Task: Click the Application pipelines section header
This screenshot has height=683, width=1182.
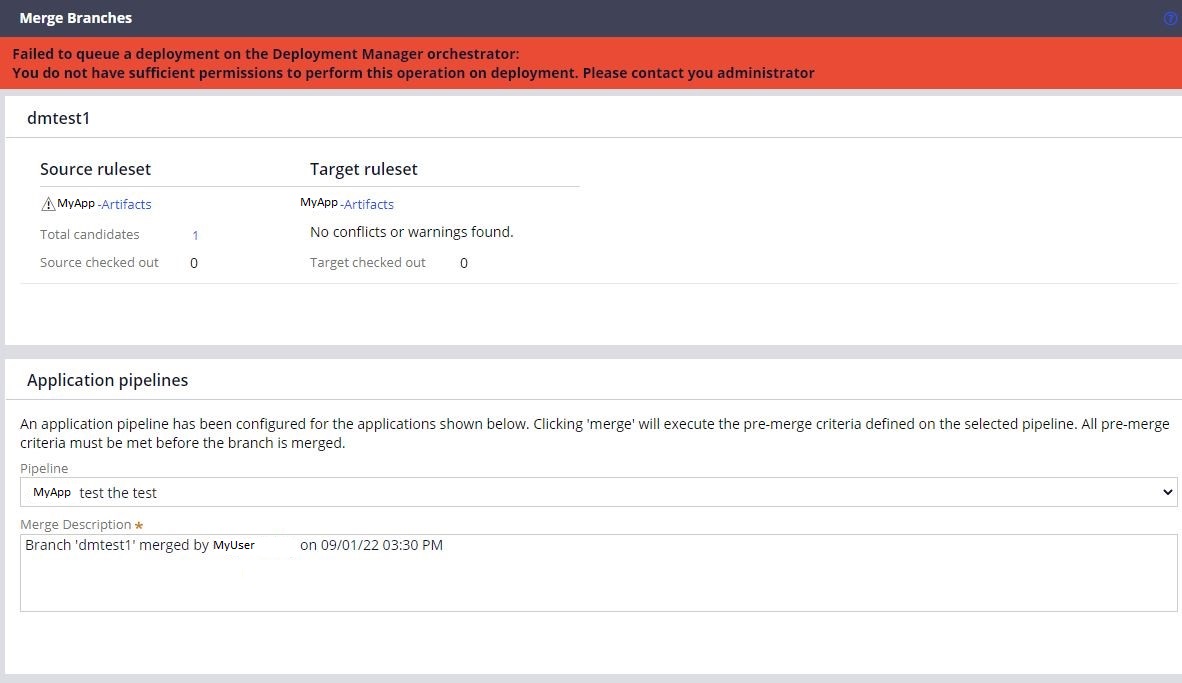Action: tap(107, 379)
